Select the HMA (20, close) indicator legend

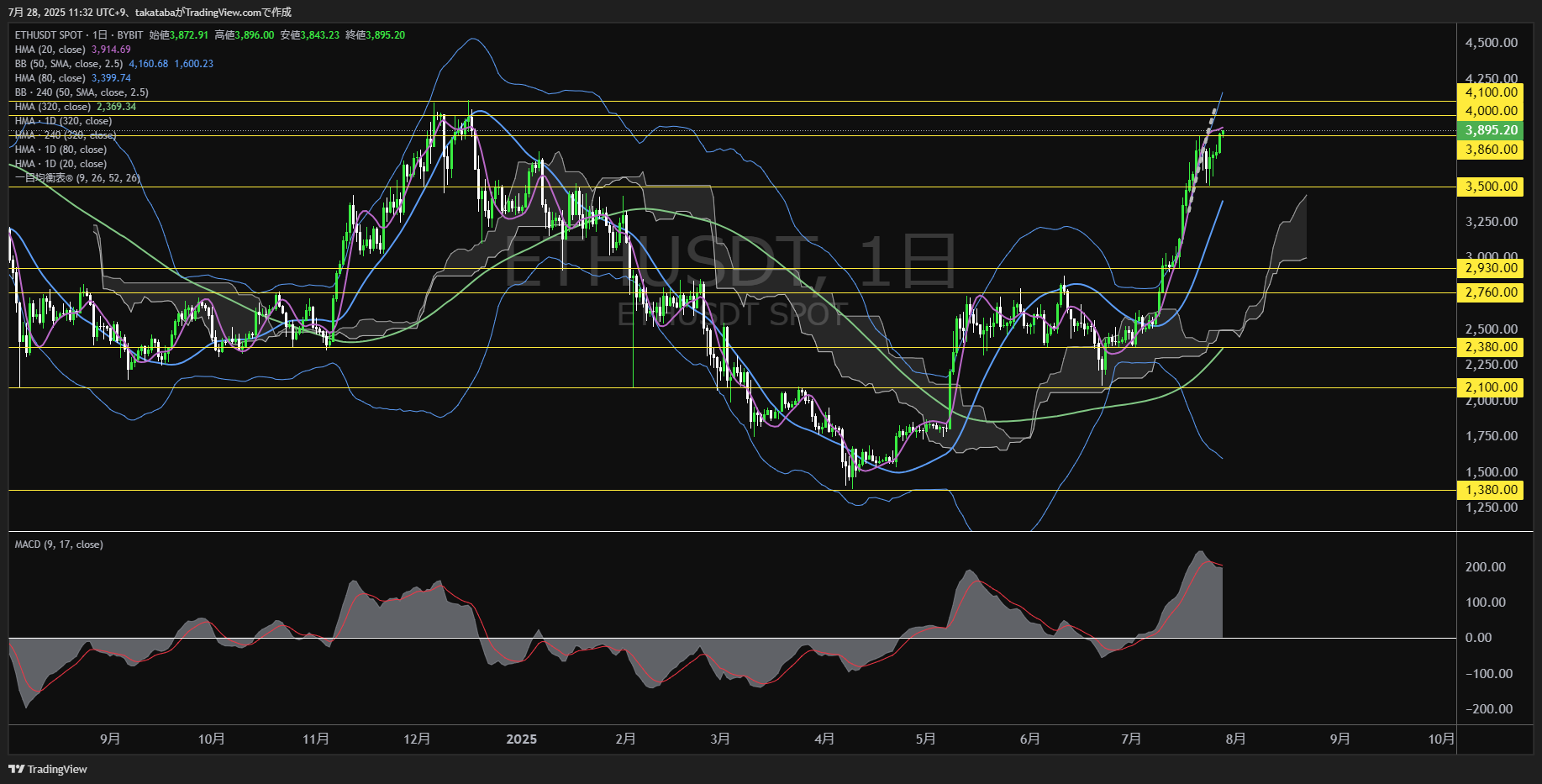50,50
